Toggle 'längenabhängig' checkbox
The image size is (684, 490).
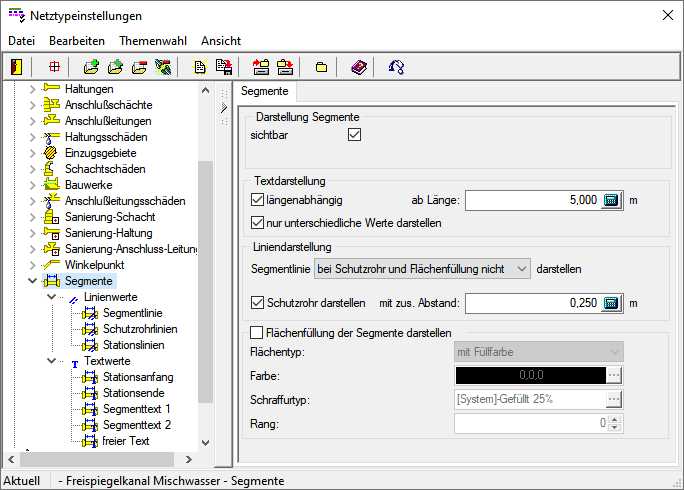pyautogui.click(x=258, y=200)
